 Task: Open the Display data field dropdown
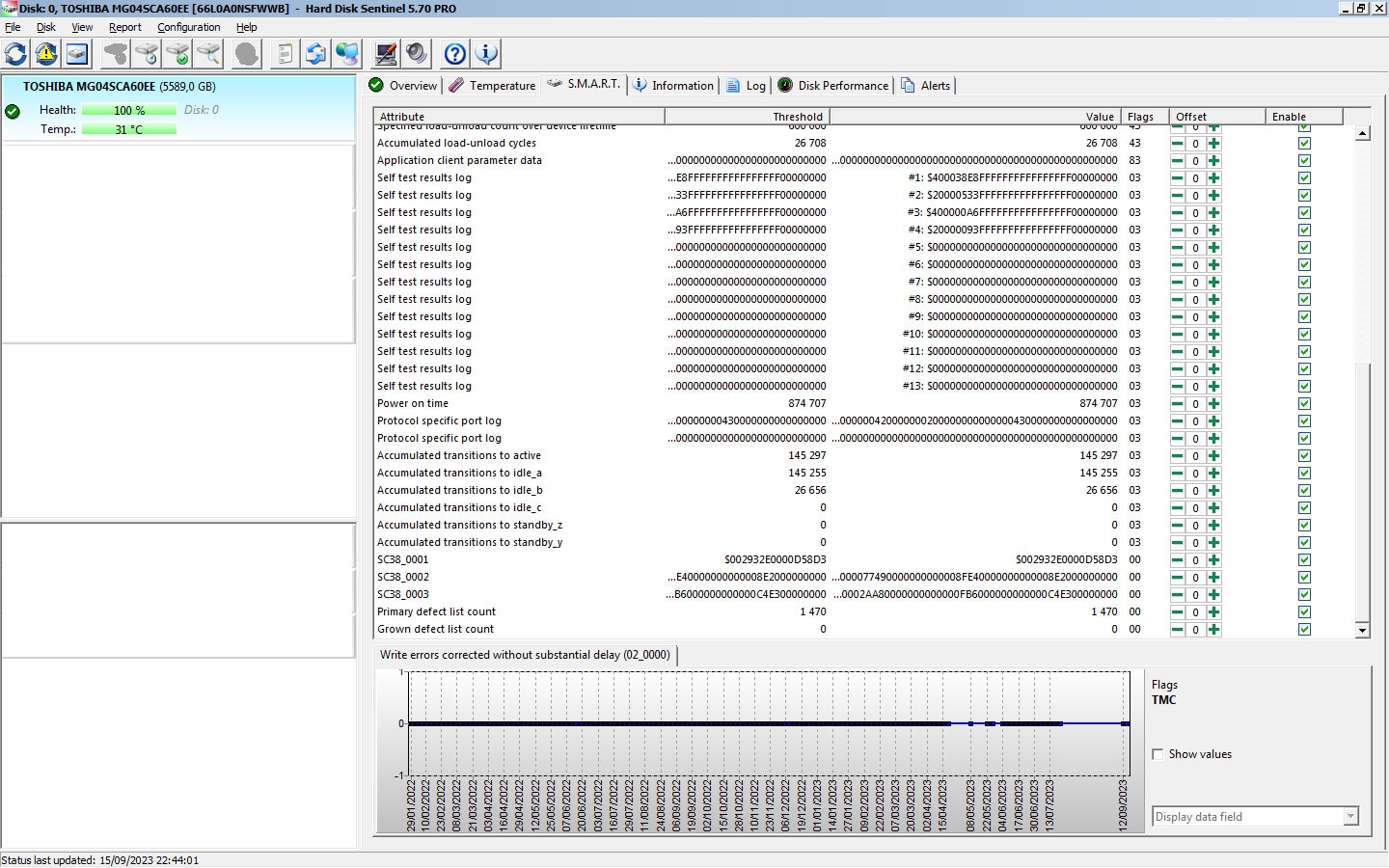(x=1350, y=817)
